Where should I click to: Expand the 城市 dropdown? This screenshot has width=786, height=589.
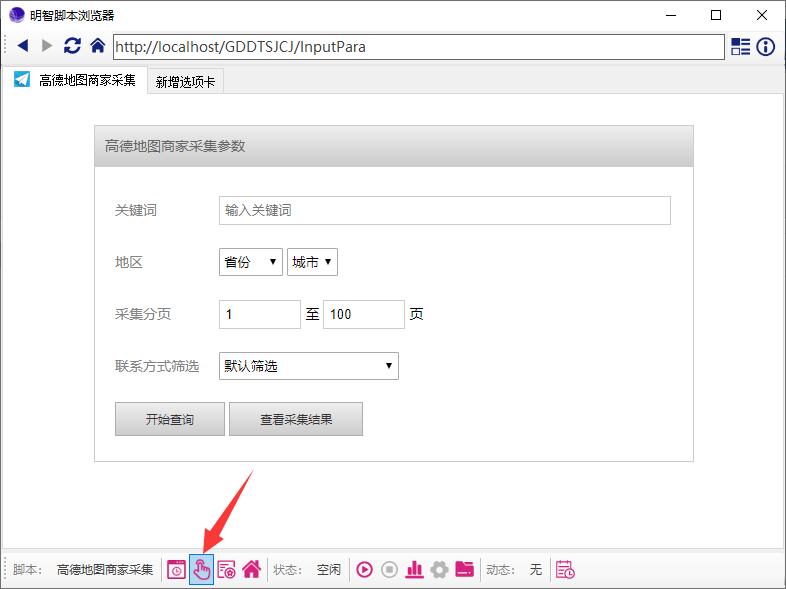point(312,262)
